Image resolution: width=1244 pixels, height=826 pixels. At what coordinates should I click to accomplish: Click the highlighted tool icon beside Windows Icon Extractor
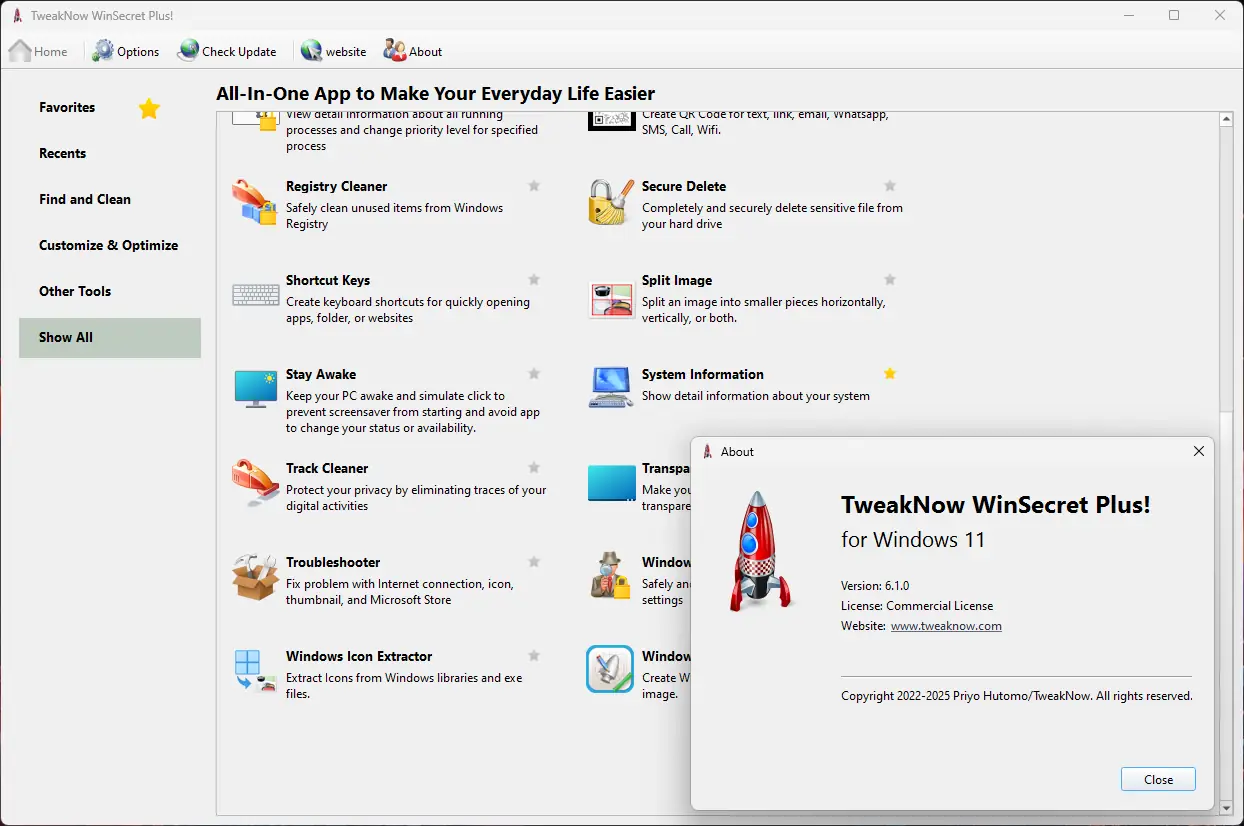610,669
